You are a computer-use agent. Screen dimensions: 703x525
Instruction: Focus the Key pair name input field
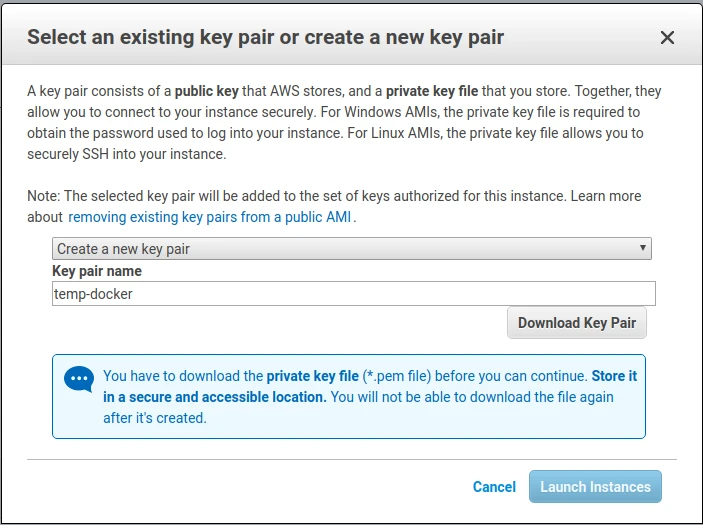(x=354, y=294)
